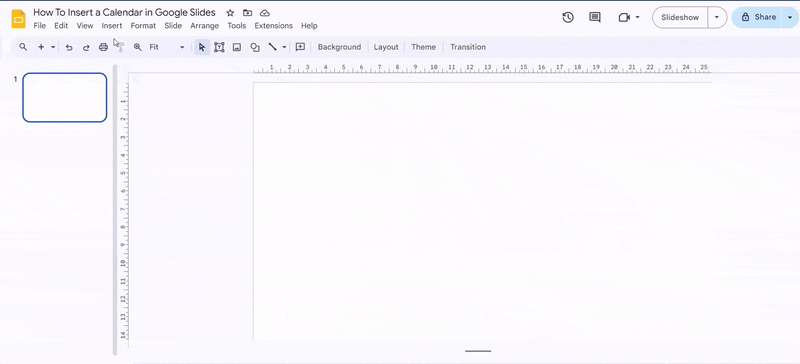Open the Edit menu
The height and width of the screenshot is (364, 800).
61,26
